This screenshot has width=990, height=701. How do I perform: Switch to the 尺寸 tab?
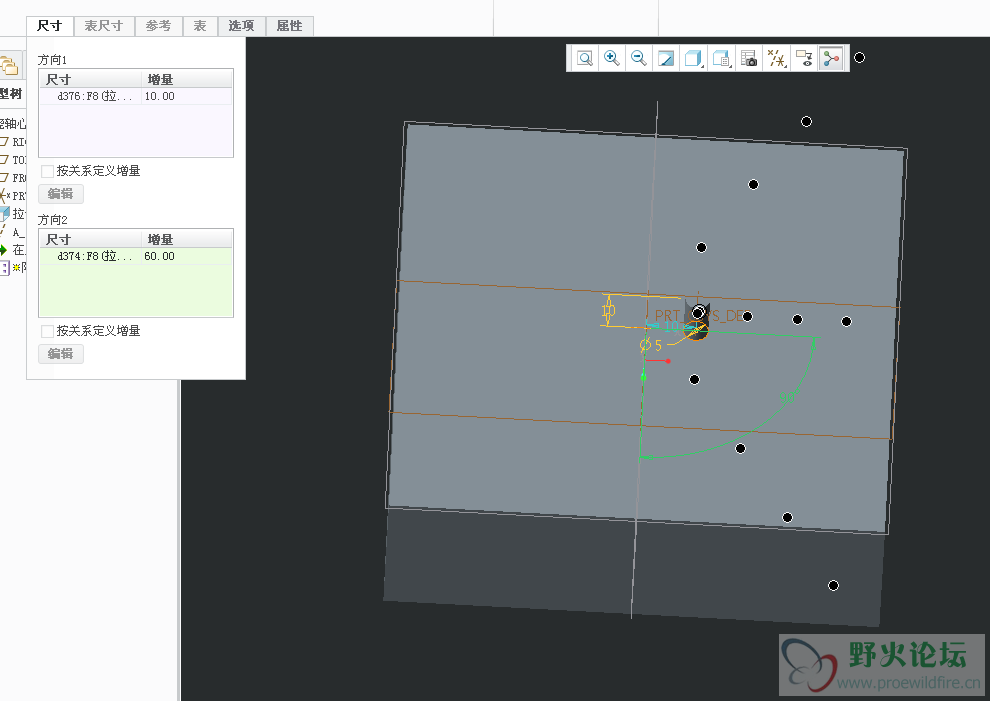point(50,26)
